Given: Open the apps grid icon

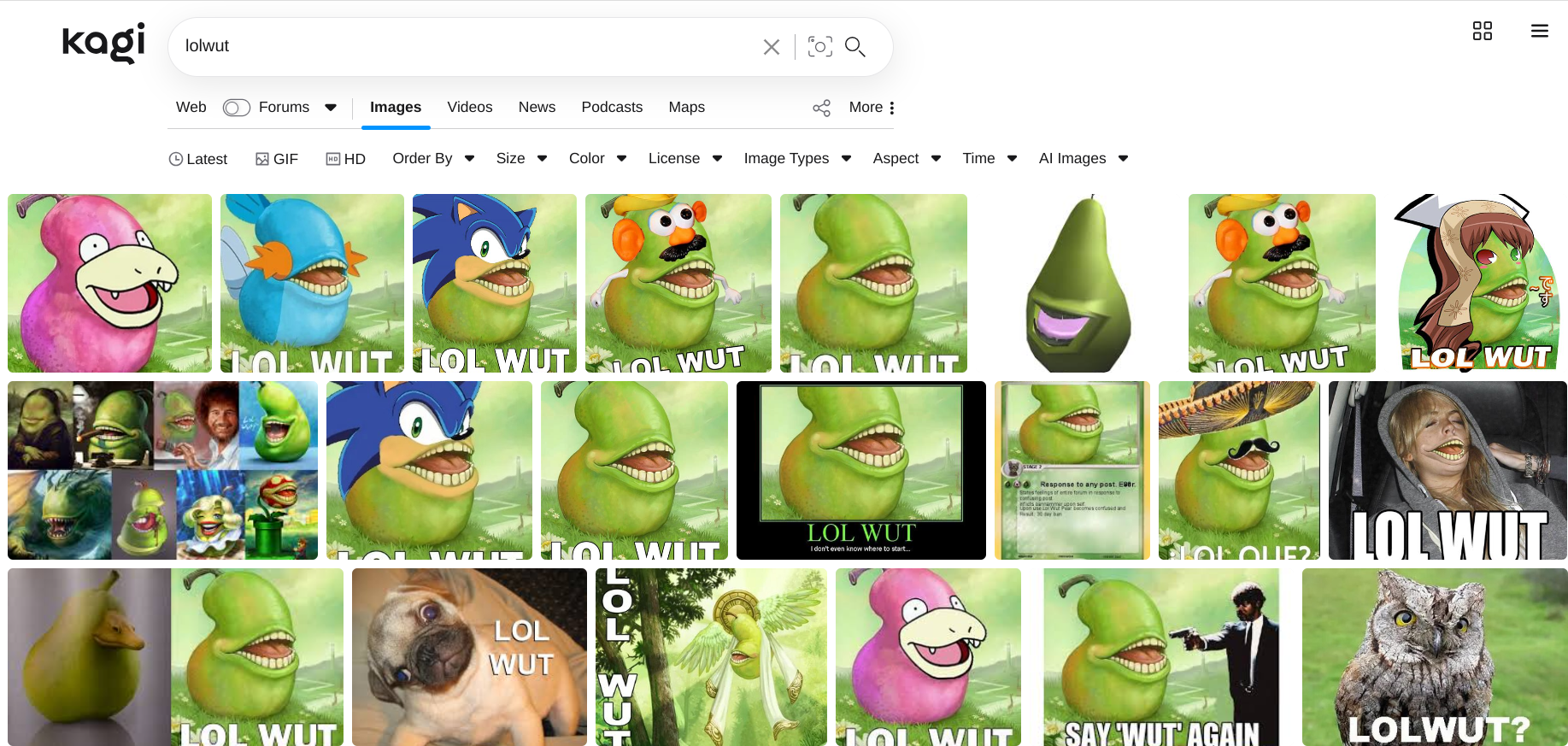Looking at the screenshot, I should click(1483, 31).
